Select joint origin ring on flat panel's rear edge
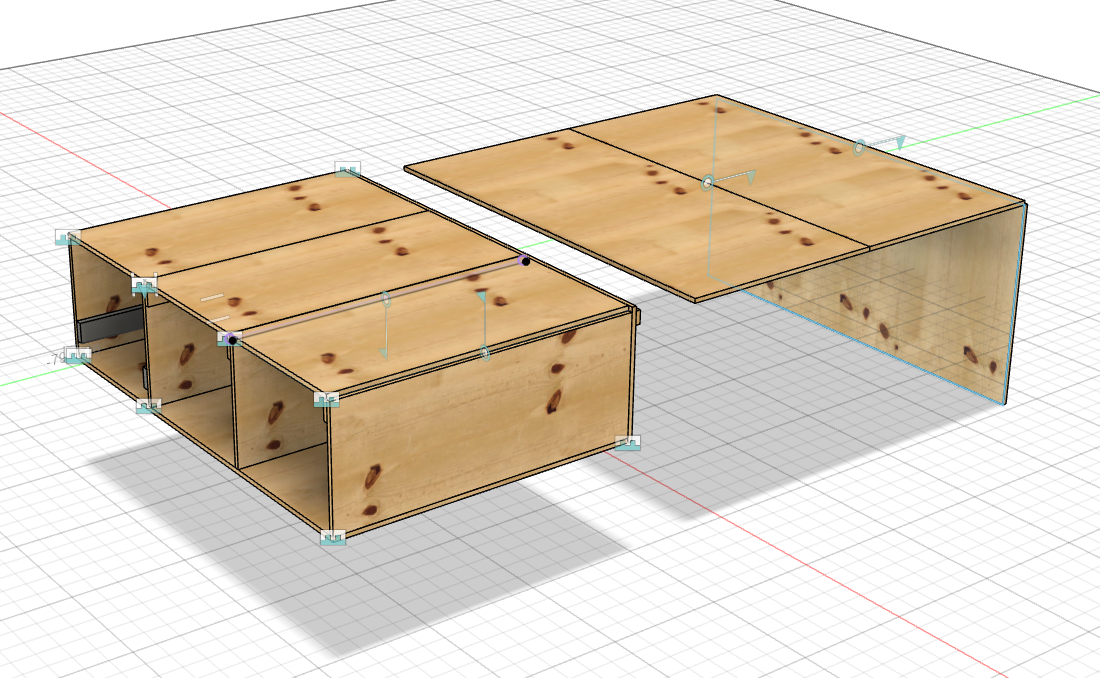Image resolution: width=1100 pixels, height=678 pixels. tap(859, 148)
